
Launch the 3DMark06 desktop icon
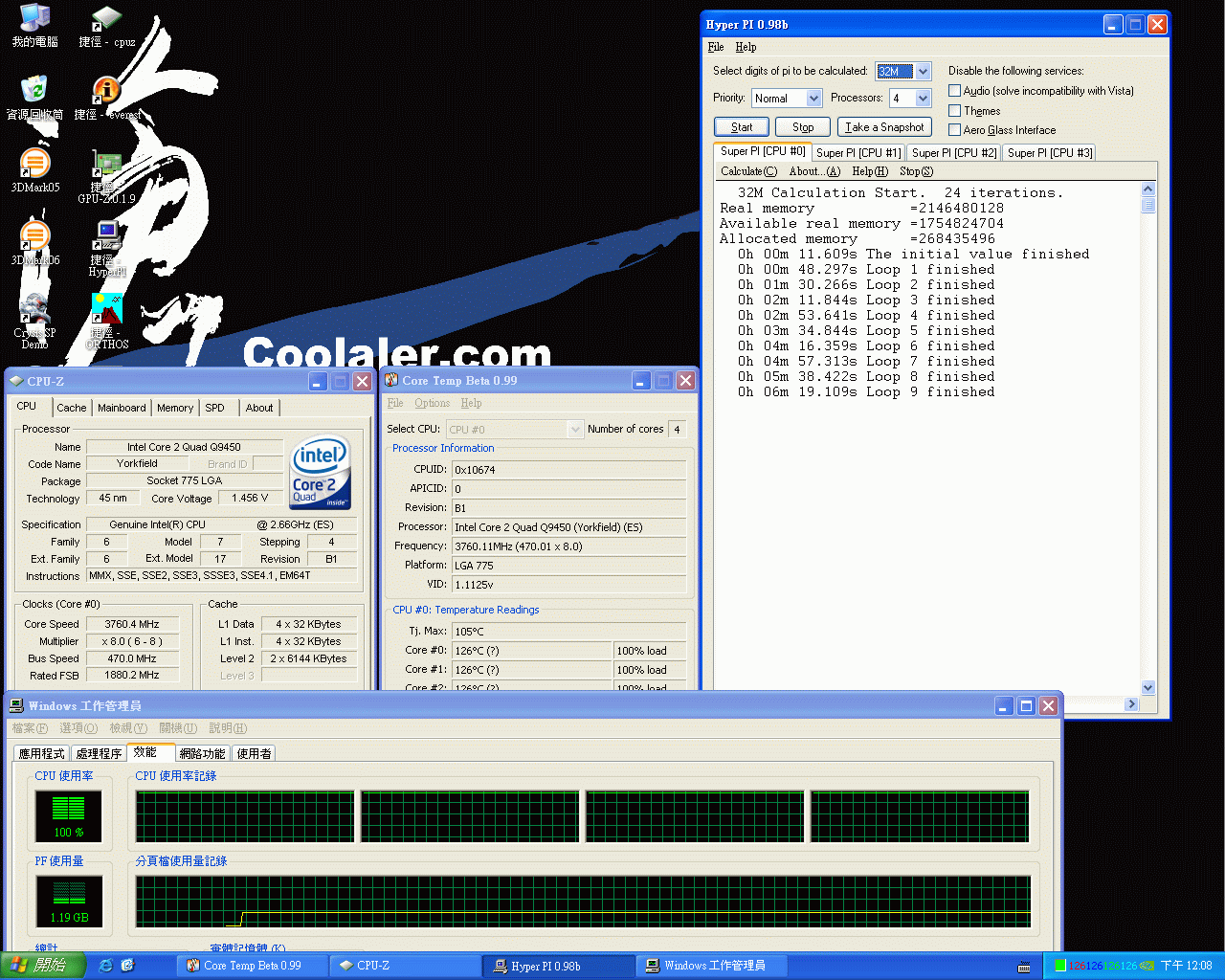tap(34, 244)
